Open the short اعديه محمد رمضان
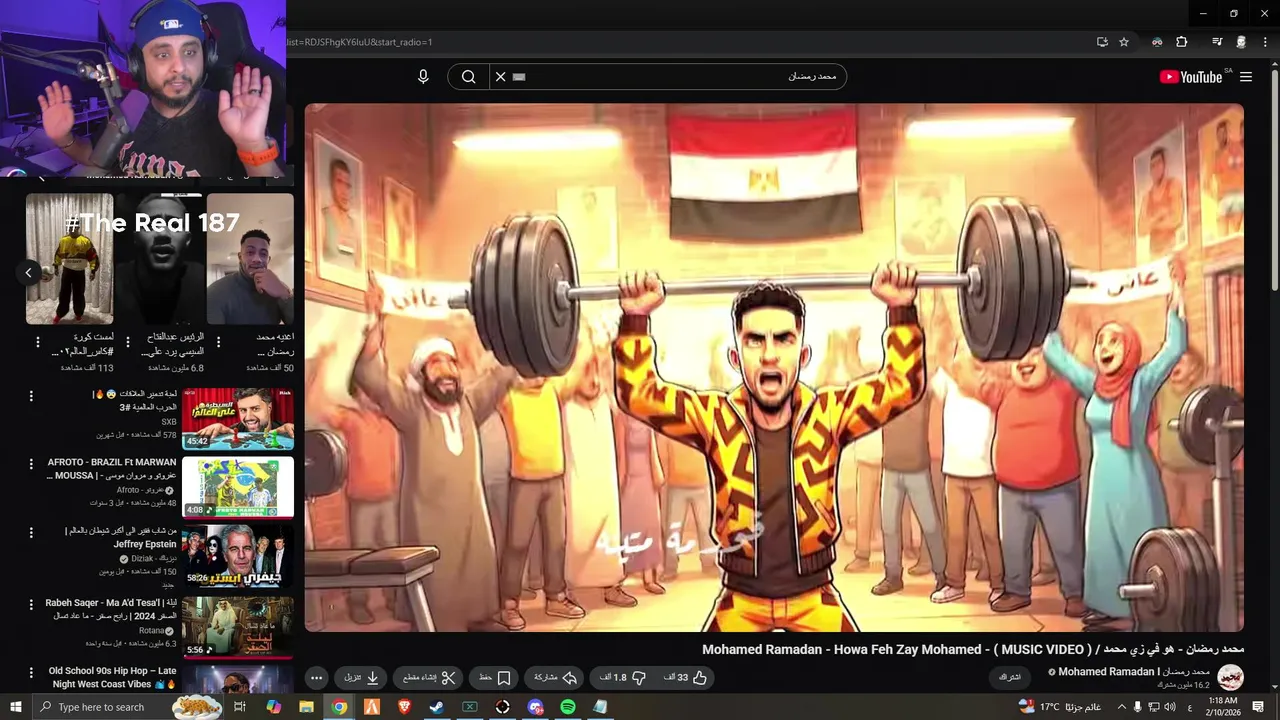 point(250,258)
